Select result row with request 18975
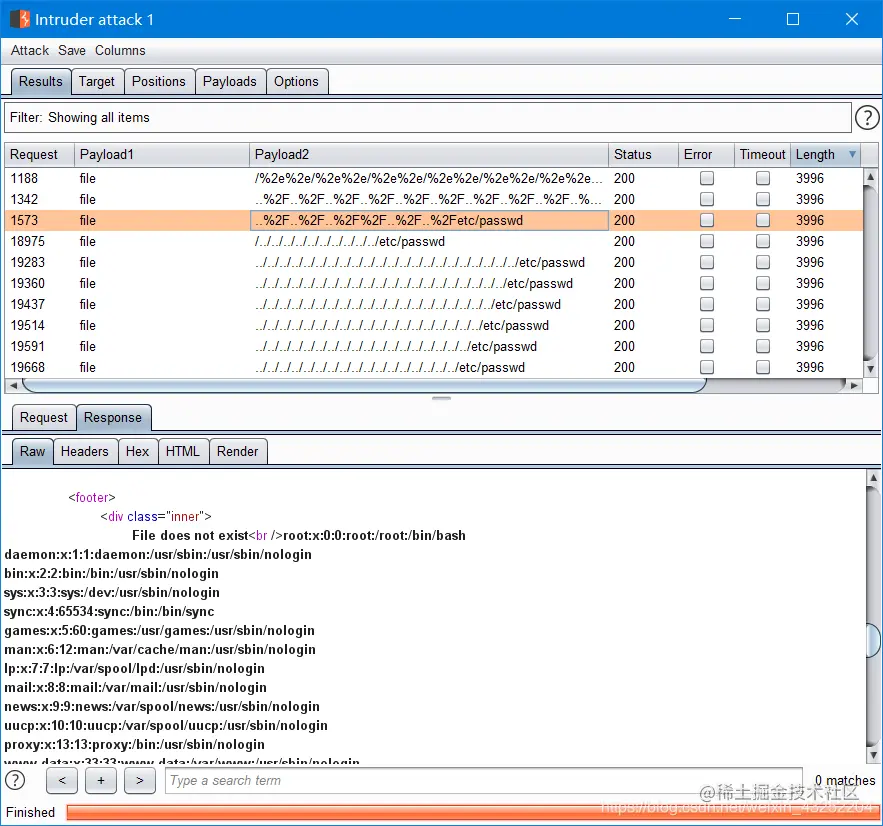 coord(434,242)
